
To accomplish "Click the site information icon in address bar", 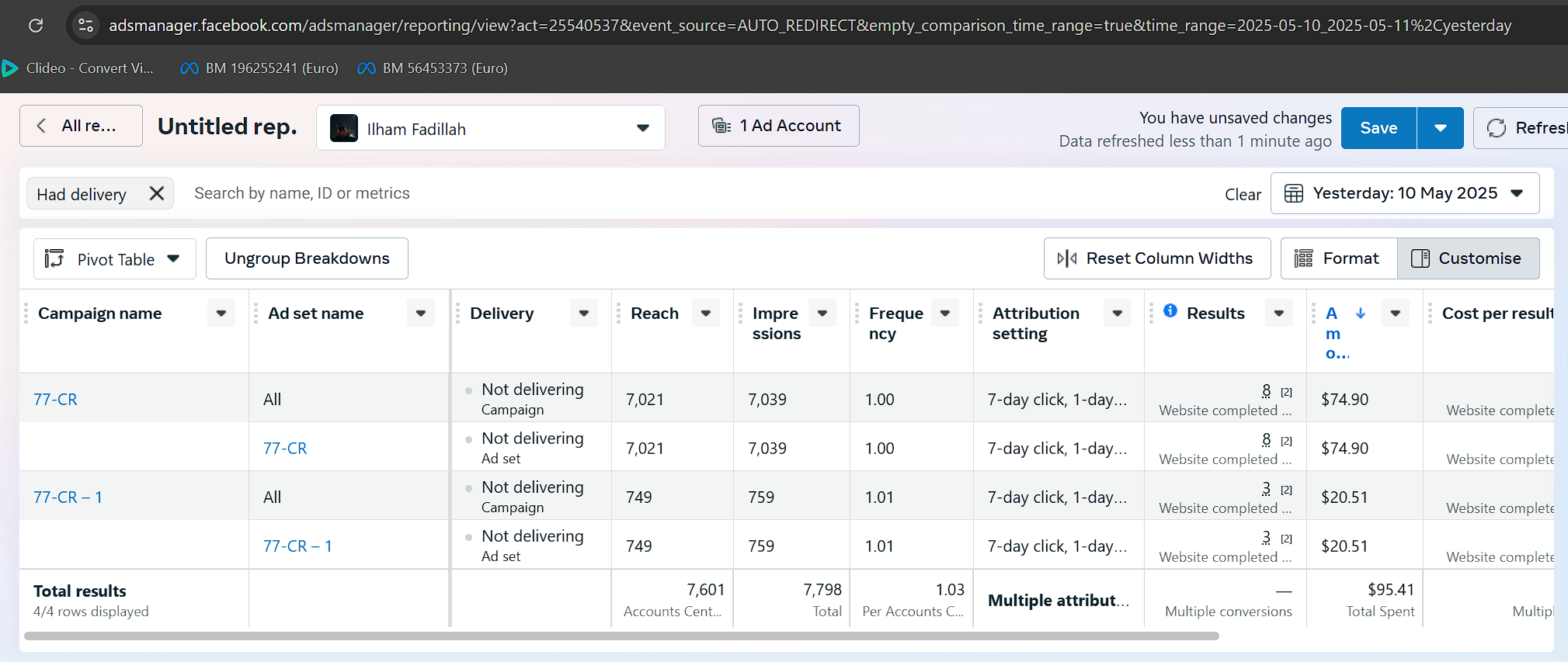I will (85, 26).
